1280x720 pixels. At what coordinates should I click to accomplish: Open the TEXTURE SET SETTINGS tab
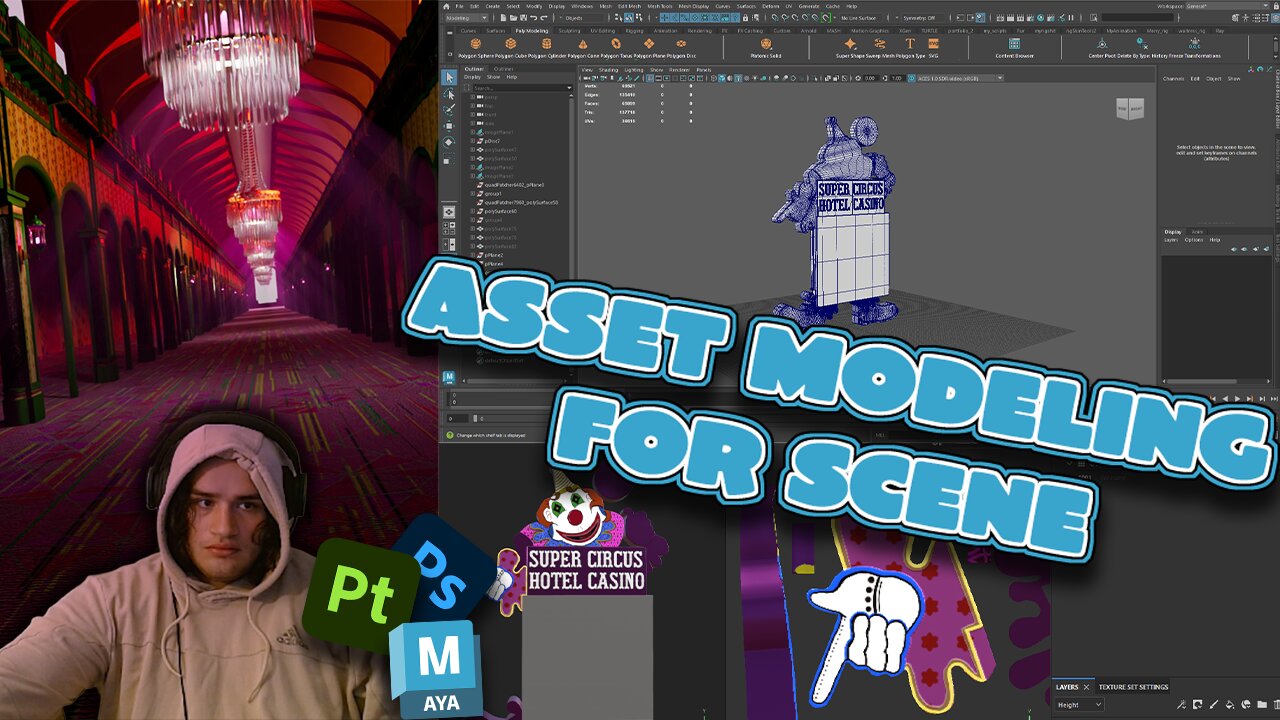tap(1134, 687)
